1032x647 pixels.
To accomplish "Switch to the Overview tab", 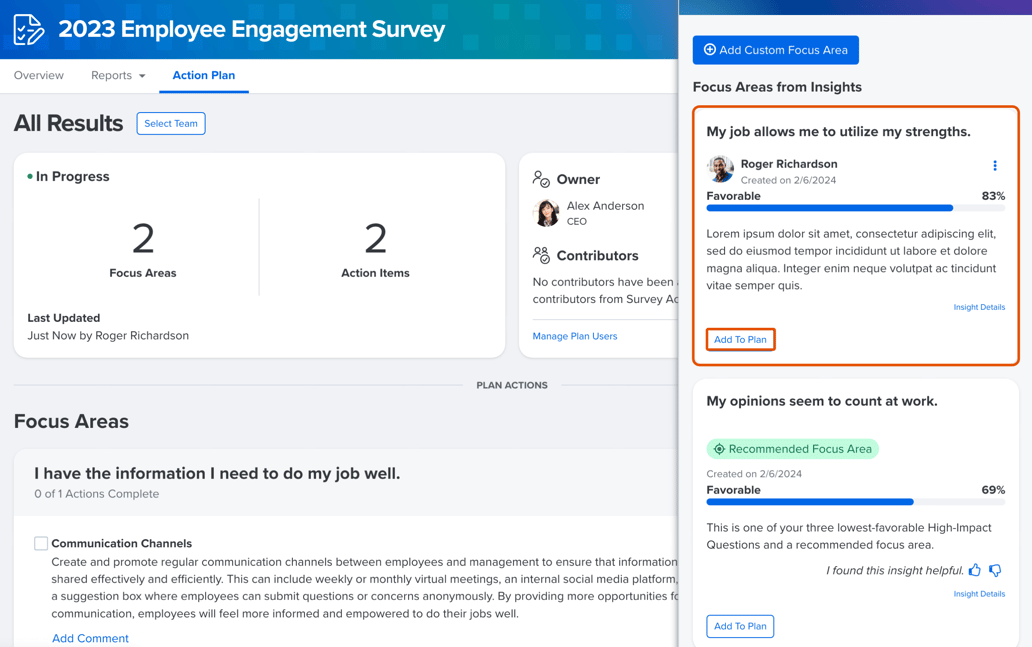I will tap(39, 76).
